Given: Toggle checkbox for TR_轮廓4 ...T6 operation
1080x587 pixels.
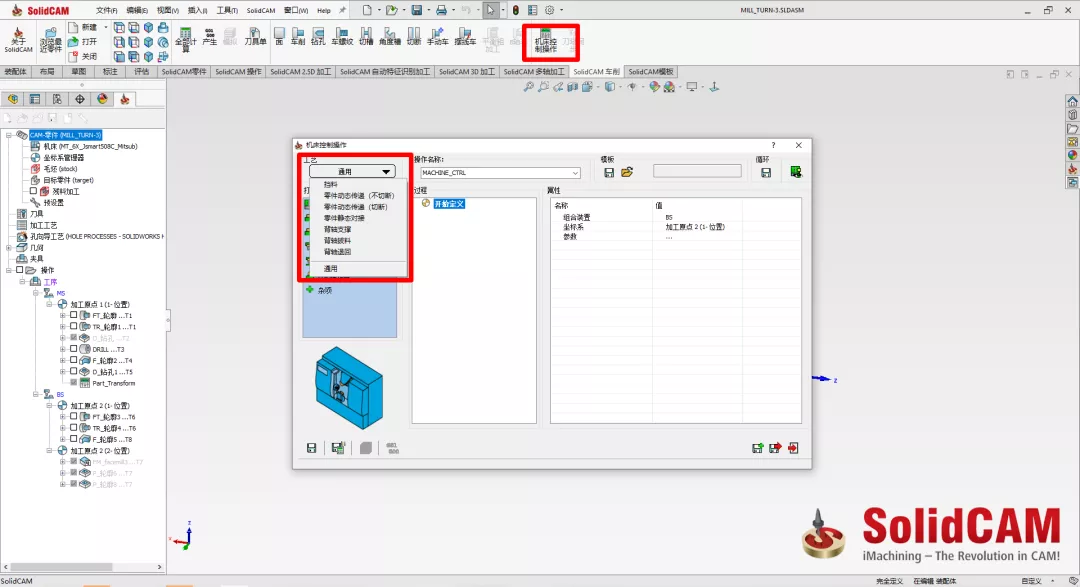Looking at the screenshot, I should pyautogui.click(x=74, y=427).
